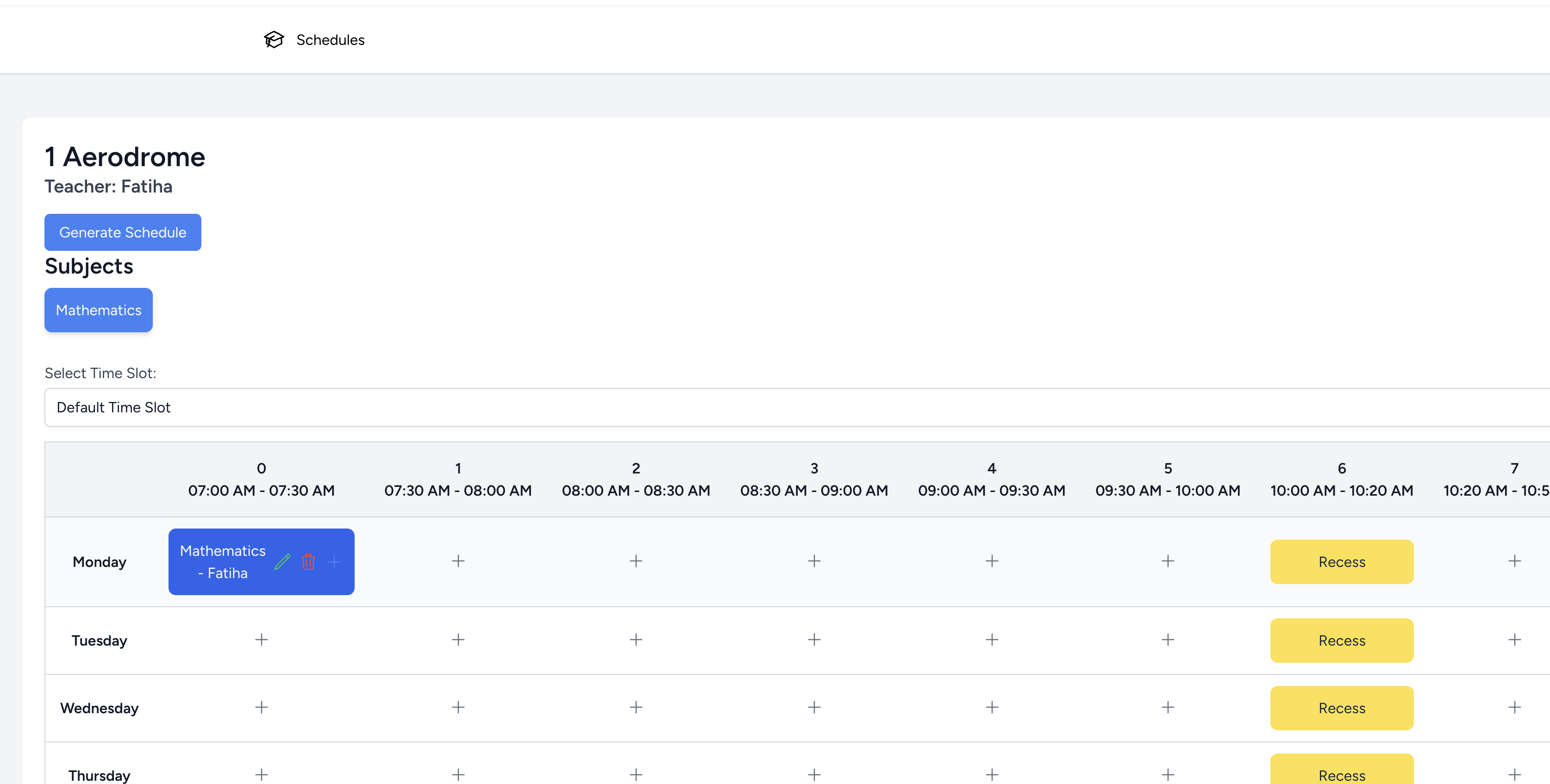The image size is (1550, 784).
Task: Edit Monday Mathematics entry with pencil icon
Action: tap(282, 561)
